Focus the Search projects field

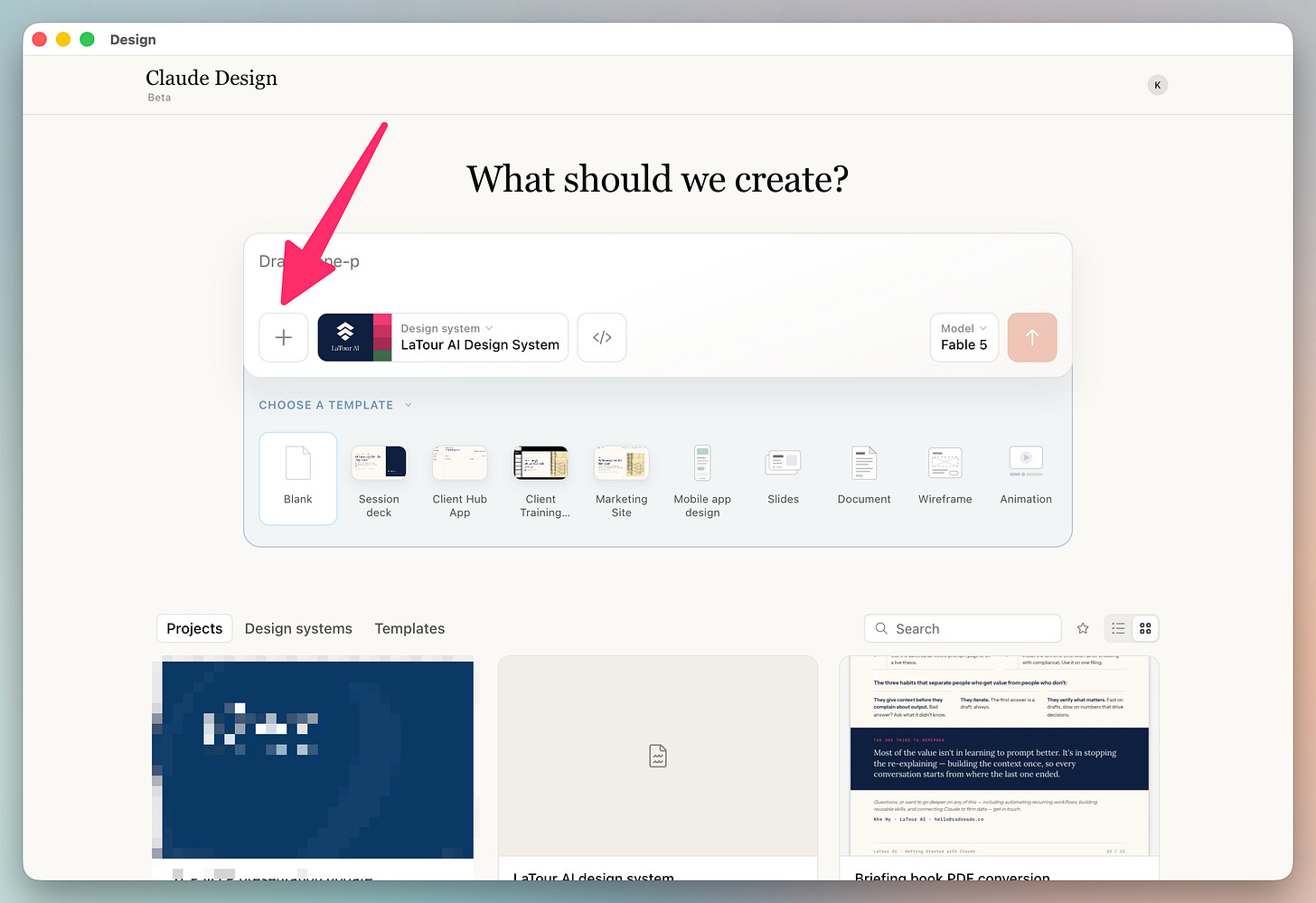pos(963,628)
